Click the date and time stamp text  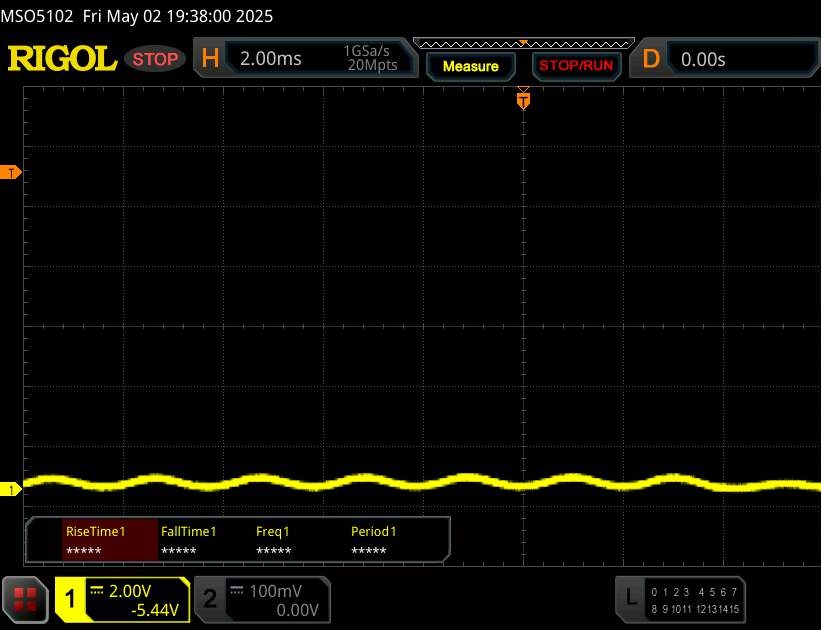click(x=178, y=16)
